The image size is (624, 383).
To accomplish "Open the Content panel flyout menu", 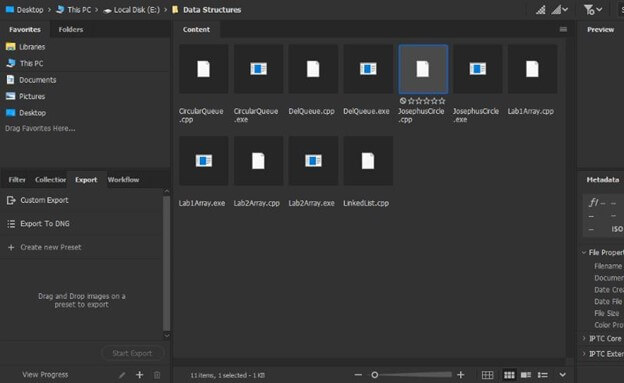I will click(563, 29).
